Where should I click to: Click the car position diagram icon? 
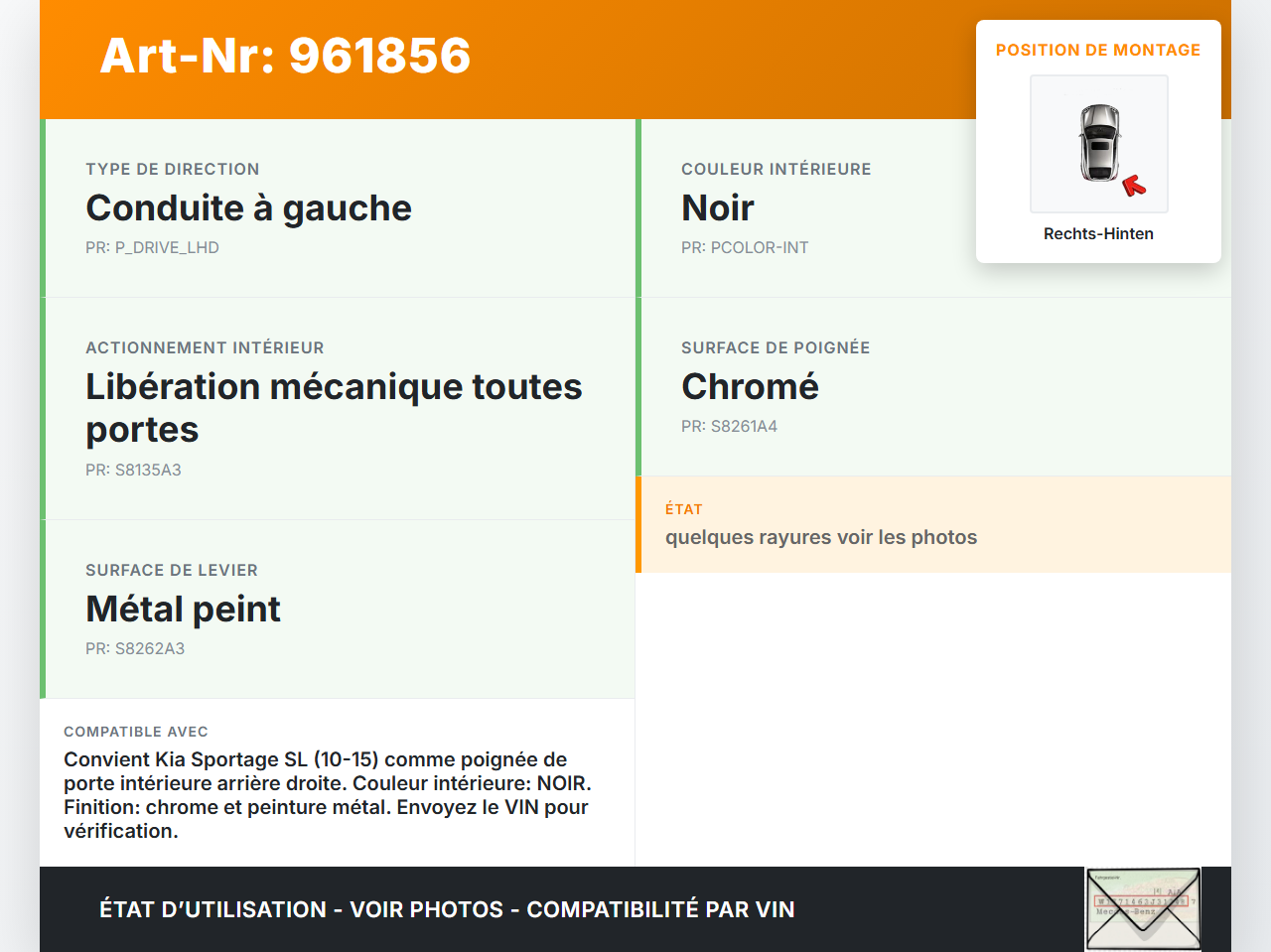click(1098, 143)
